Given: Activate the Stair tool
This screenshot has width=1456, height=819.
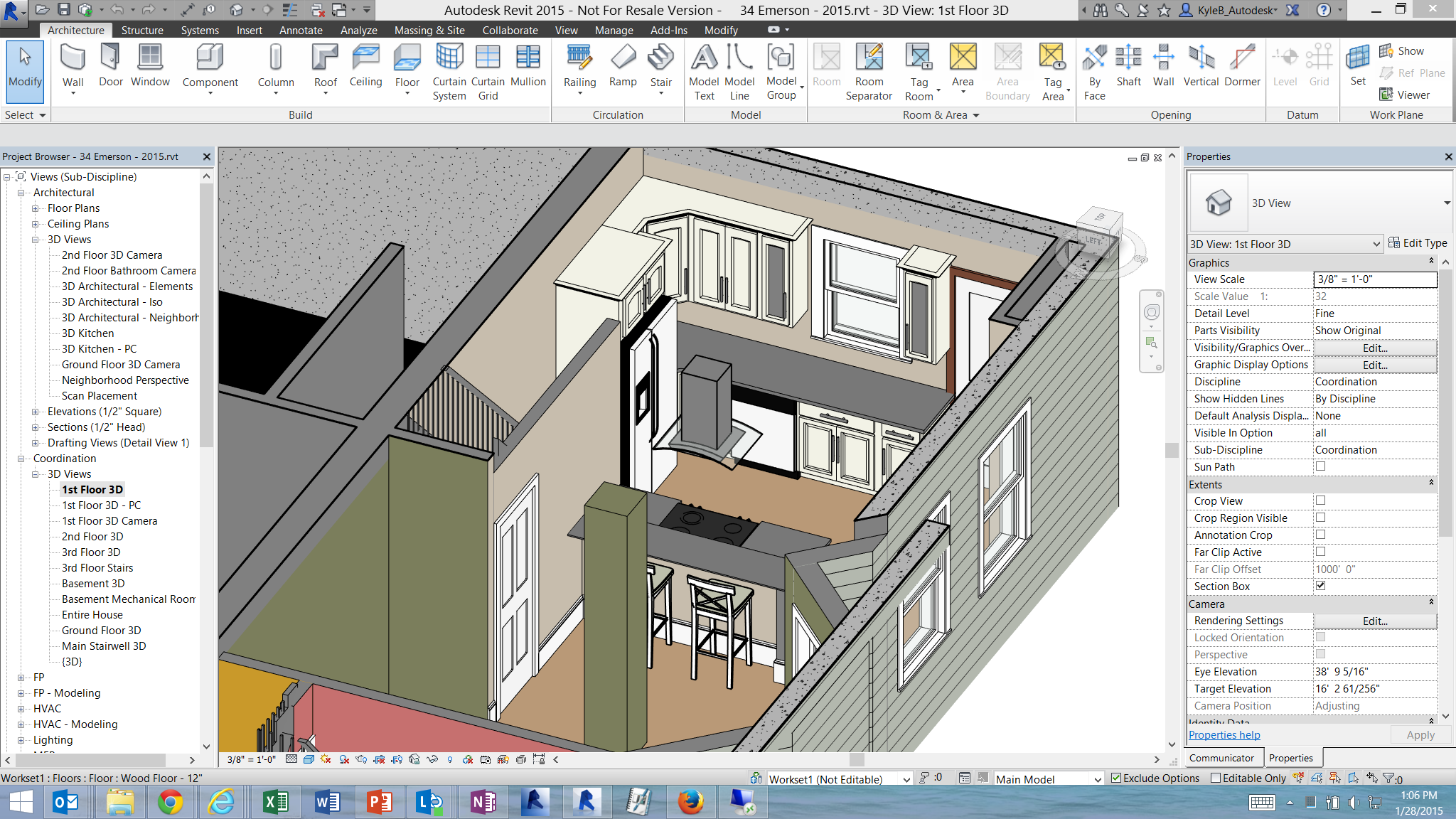Looking at the screenshot, I should pos(660,68).
